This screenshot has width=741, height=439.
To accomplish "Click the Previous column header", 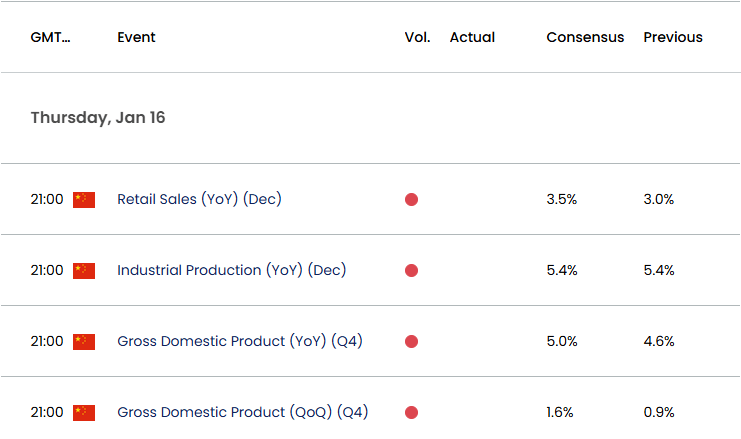I will coord(673,37).
